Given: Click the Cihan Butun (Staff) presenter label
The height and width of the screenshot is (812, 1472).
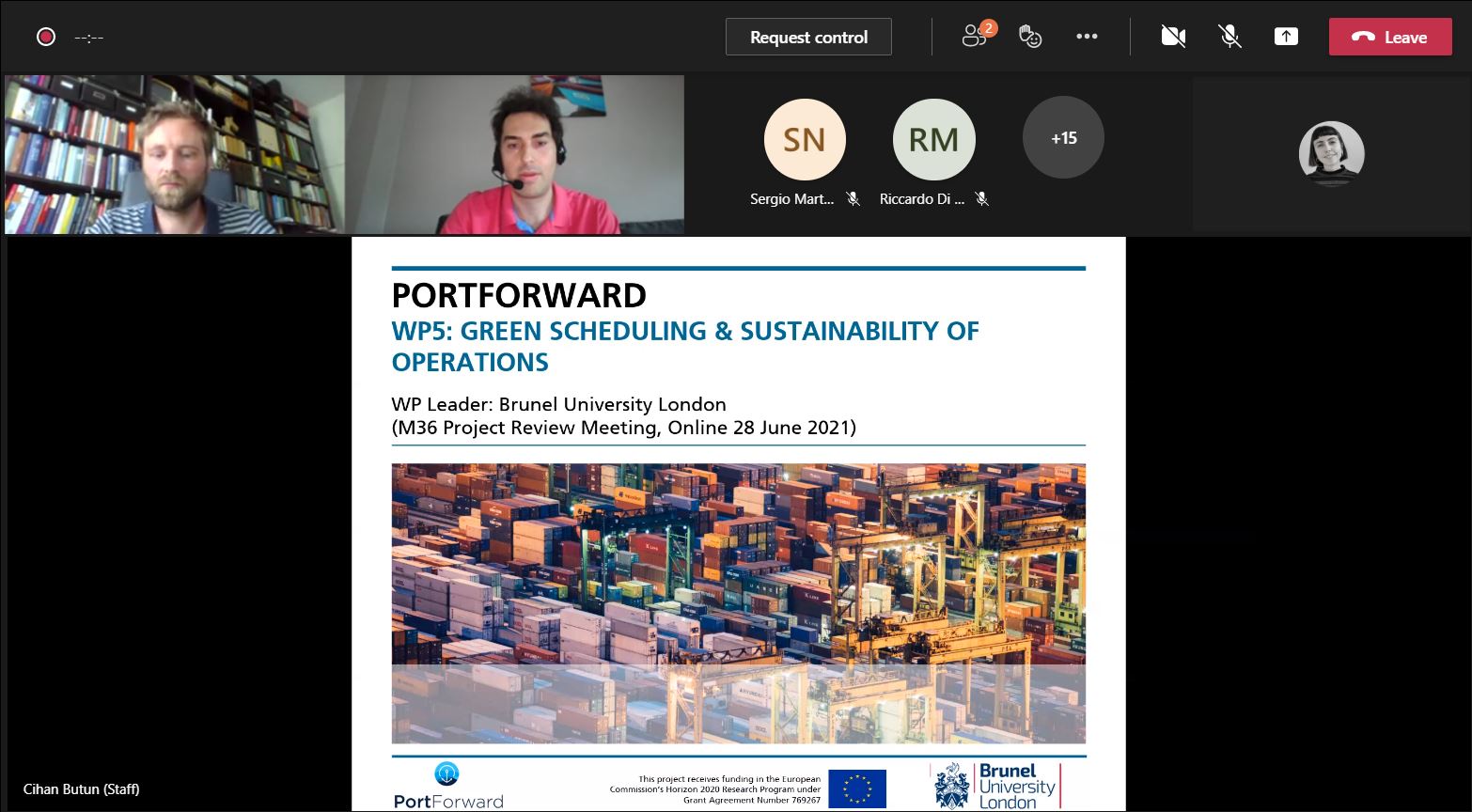Looking at the screenshot, I should tap(82, 789).
